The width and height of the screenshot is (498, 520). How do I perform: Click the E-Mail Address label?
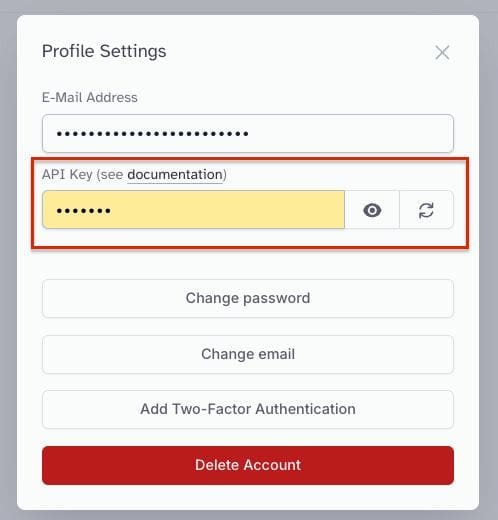[x=90, y=98]
